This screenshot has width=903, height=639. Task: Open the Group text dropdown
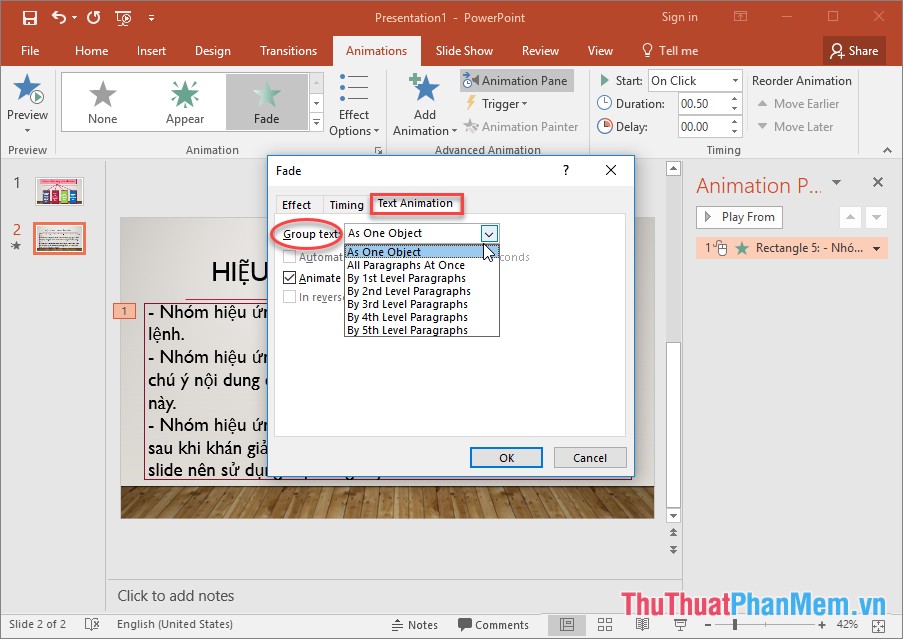pos(488,232)
